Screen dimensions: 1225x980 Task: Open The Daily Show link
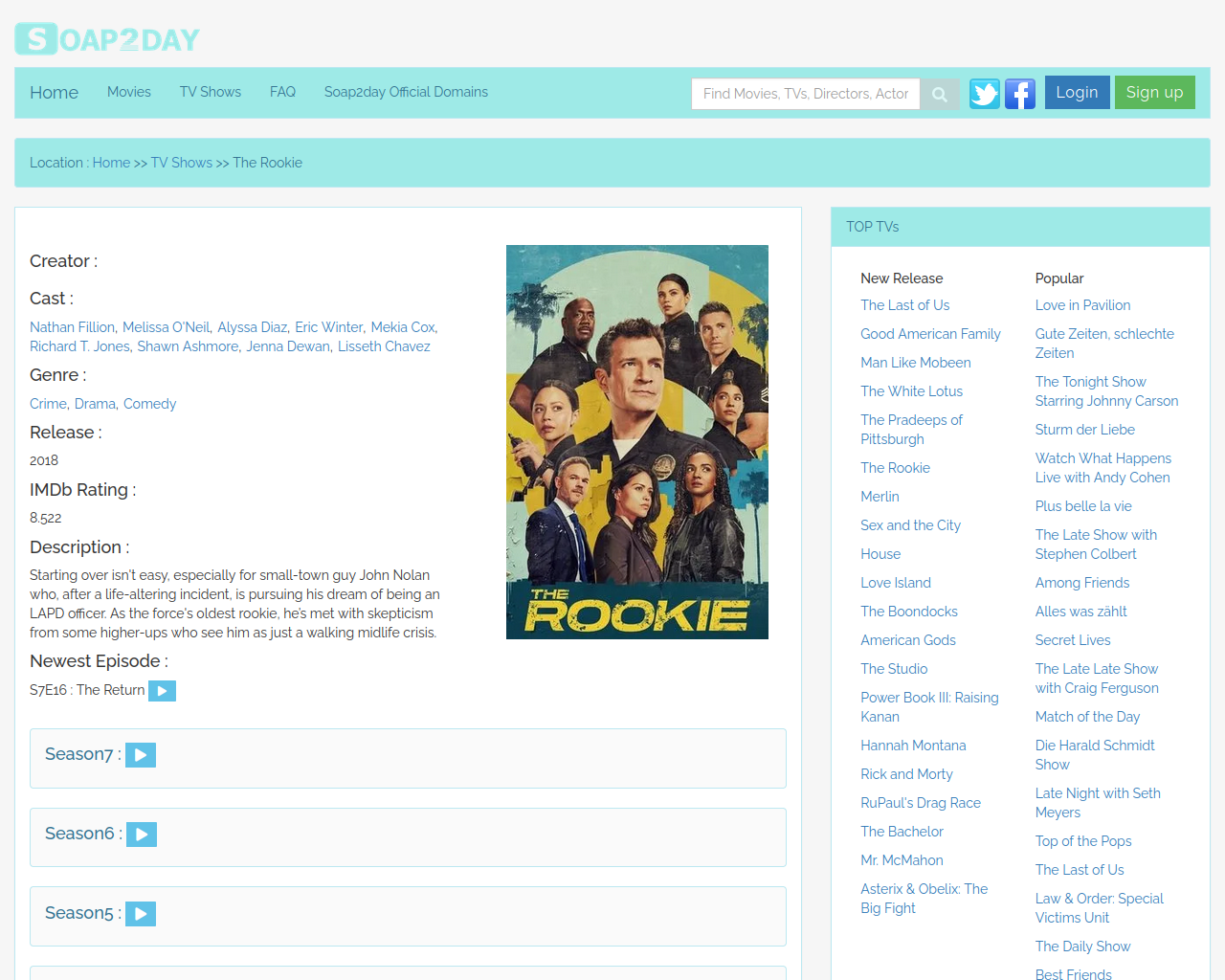click(x=1082, y=947)
